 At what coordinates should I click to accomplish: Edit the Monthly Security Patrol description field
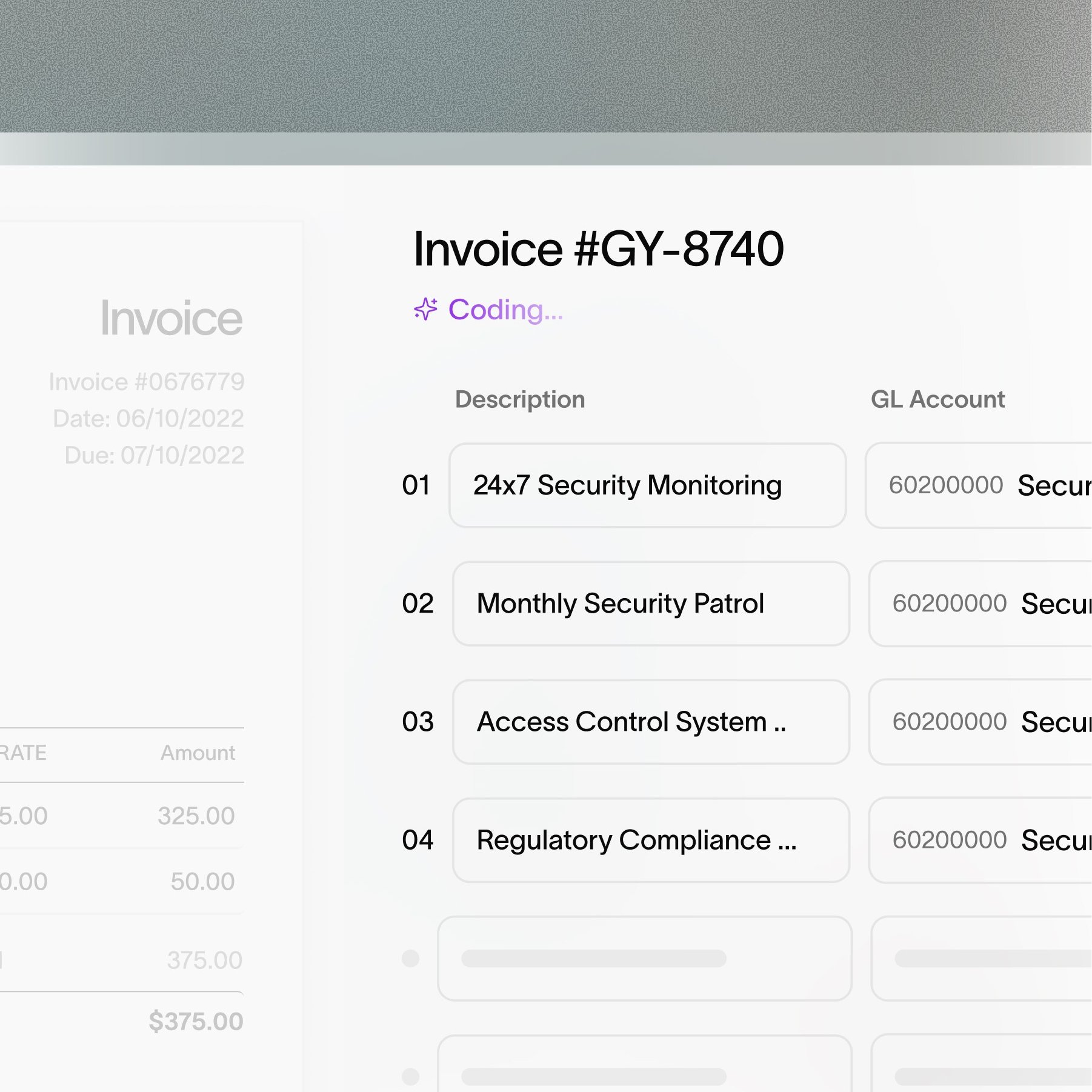click(x=651, y=604)
